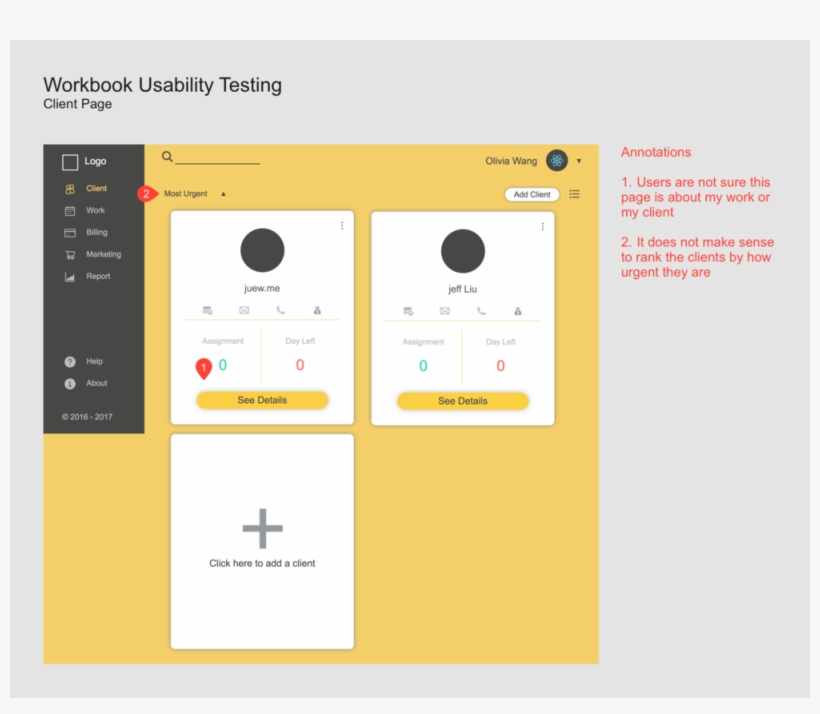Click the large plus icon to add client
The image size is (820, 714).
pyautogui.click(x=262, y=528)
